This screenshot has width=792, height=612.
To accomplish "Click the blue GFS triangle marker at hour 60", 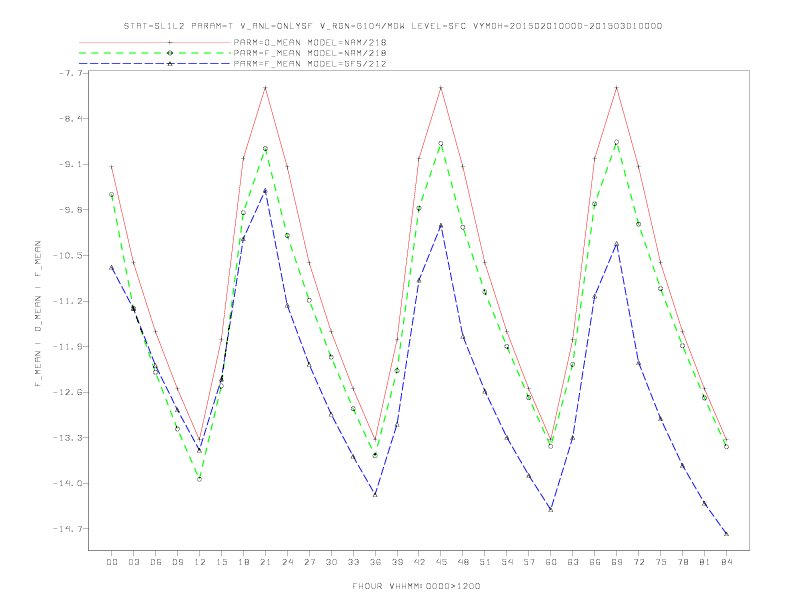I will tap(551, 509).
